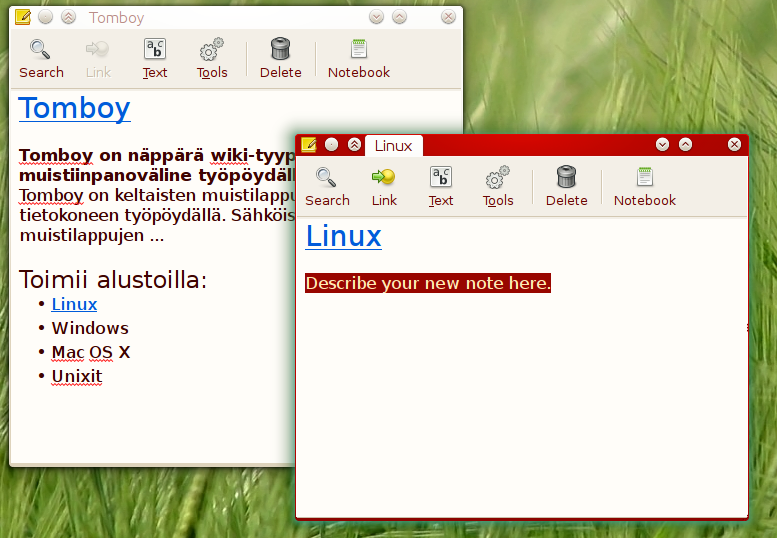Click the Linux title tab in the titlebar

click(393, 146)
